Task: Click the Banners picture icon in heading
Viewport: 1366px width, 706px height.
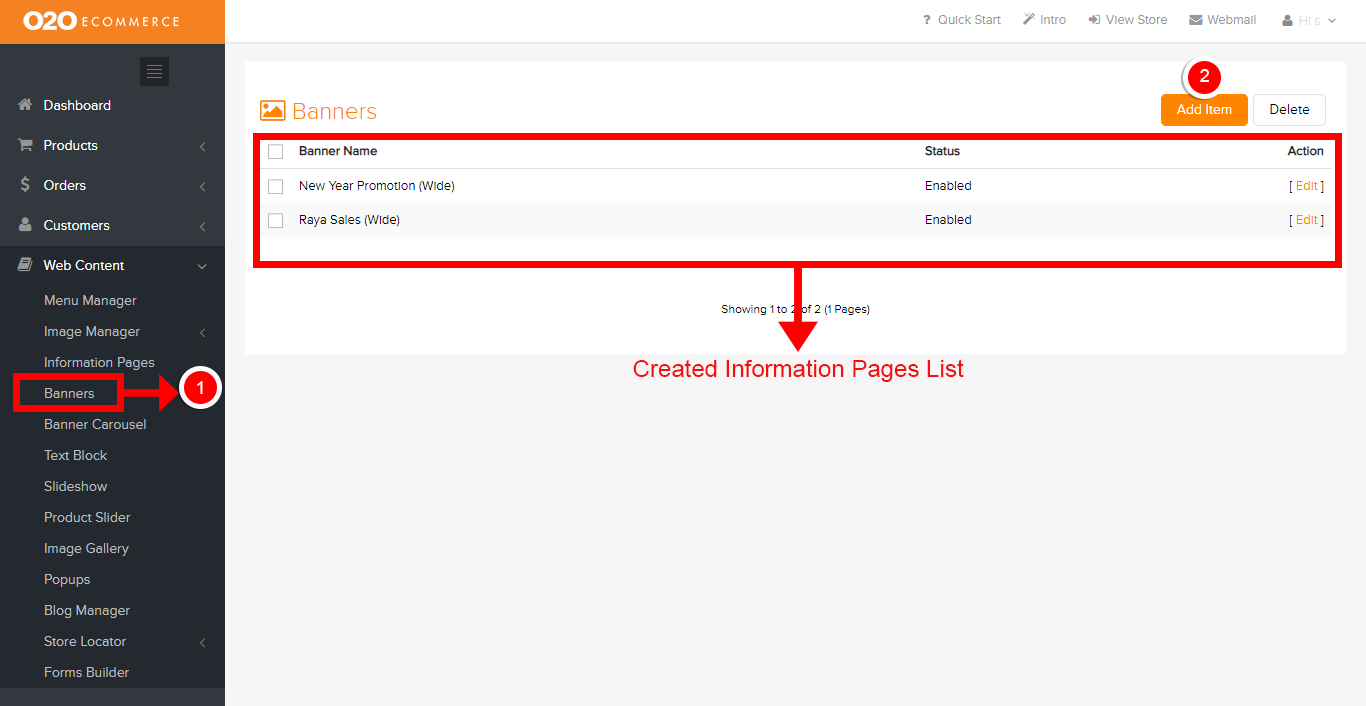Action: click(x=273, y=111)
